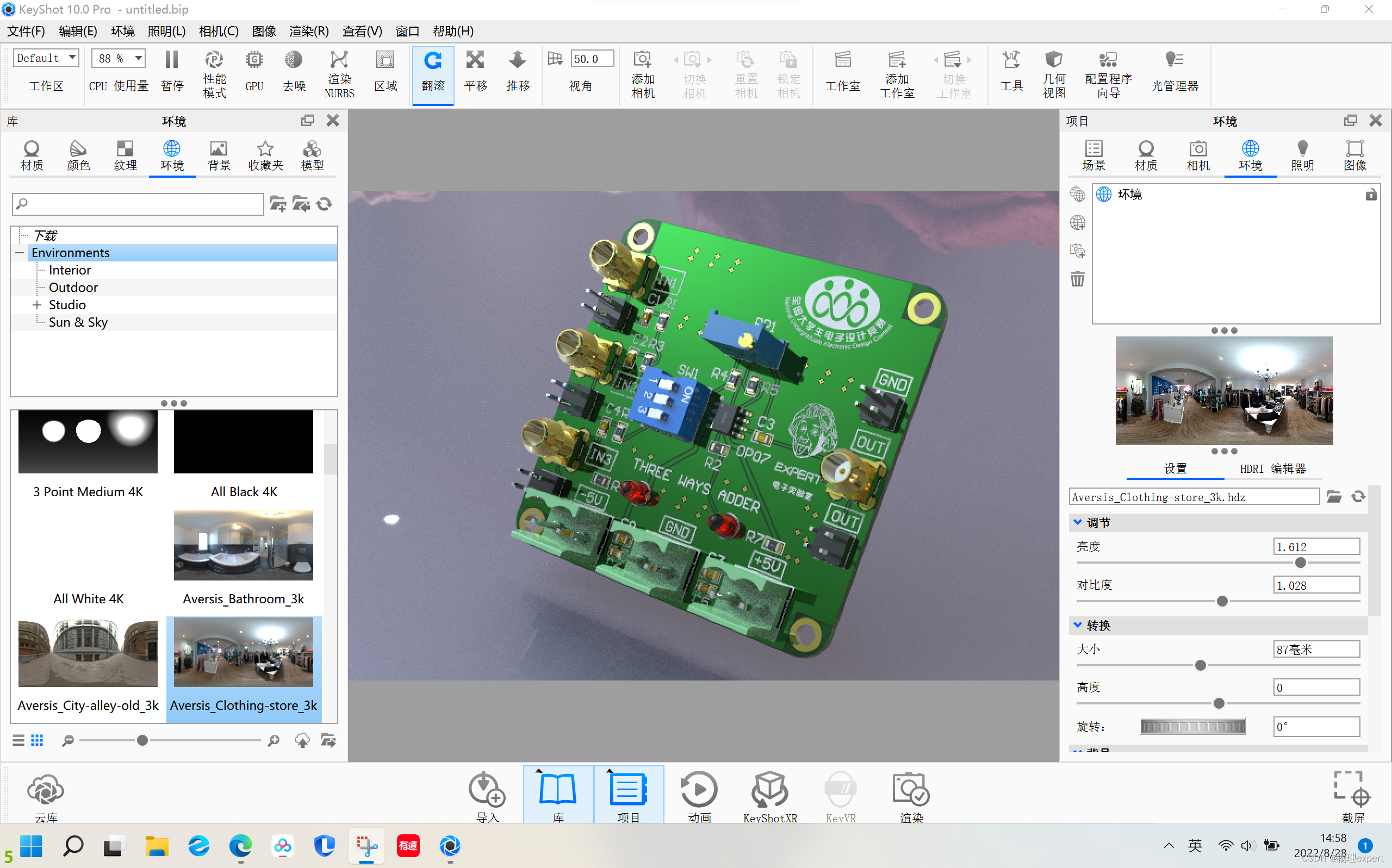Select the Outdoor folder
The width and height of the screenshot is (1392, 868).
click(73, 287)
